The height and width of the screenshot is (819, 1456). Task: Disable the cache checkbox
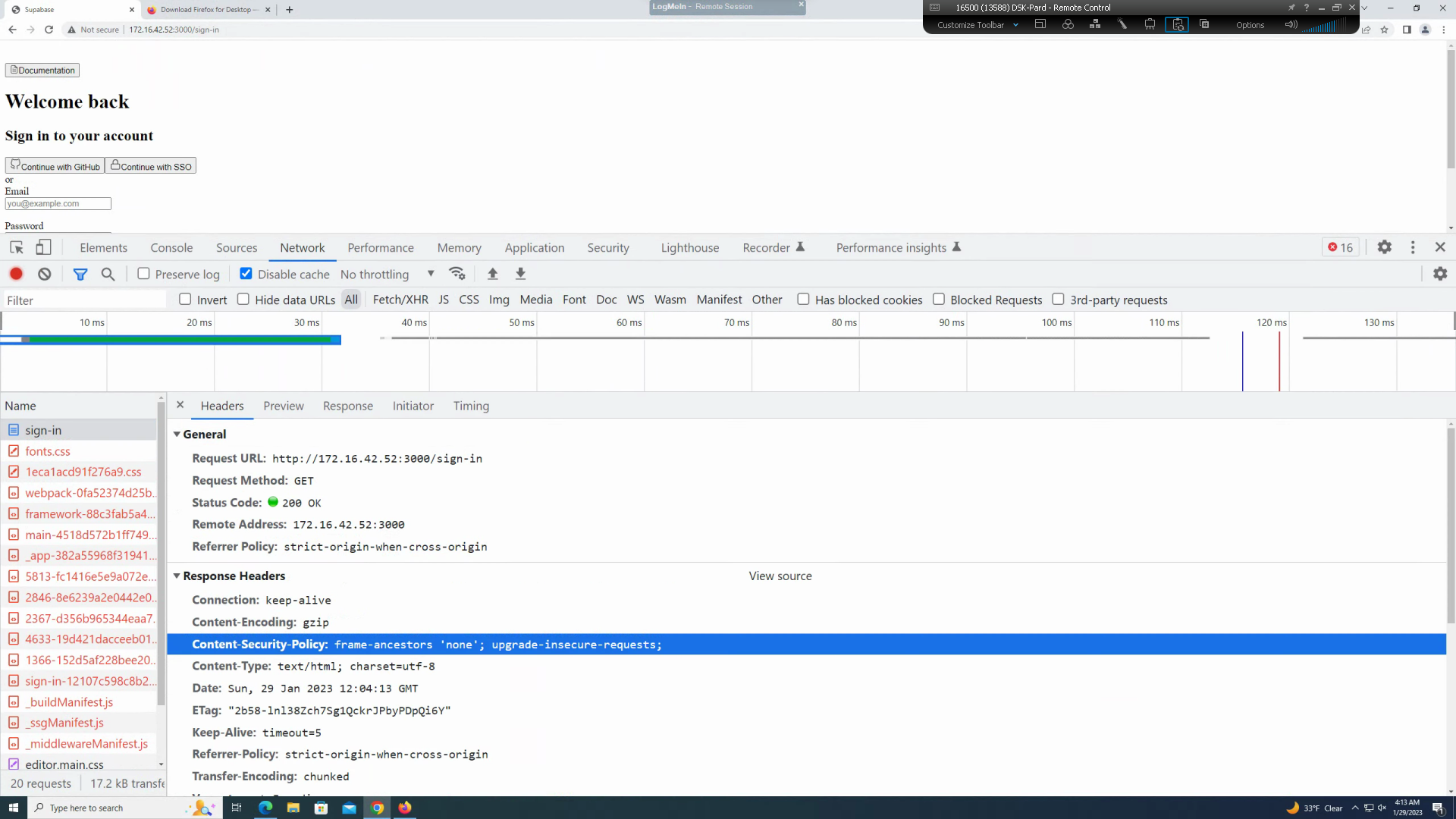coord(246,274)
